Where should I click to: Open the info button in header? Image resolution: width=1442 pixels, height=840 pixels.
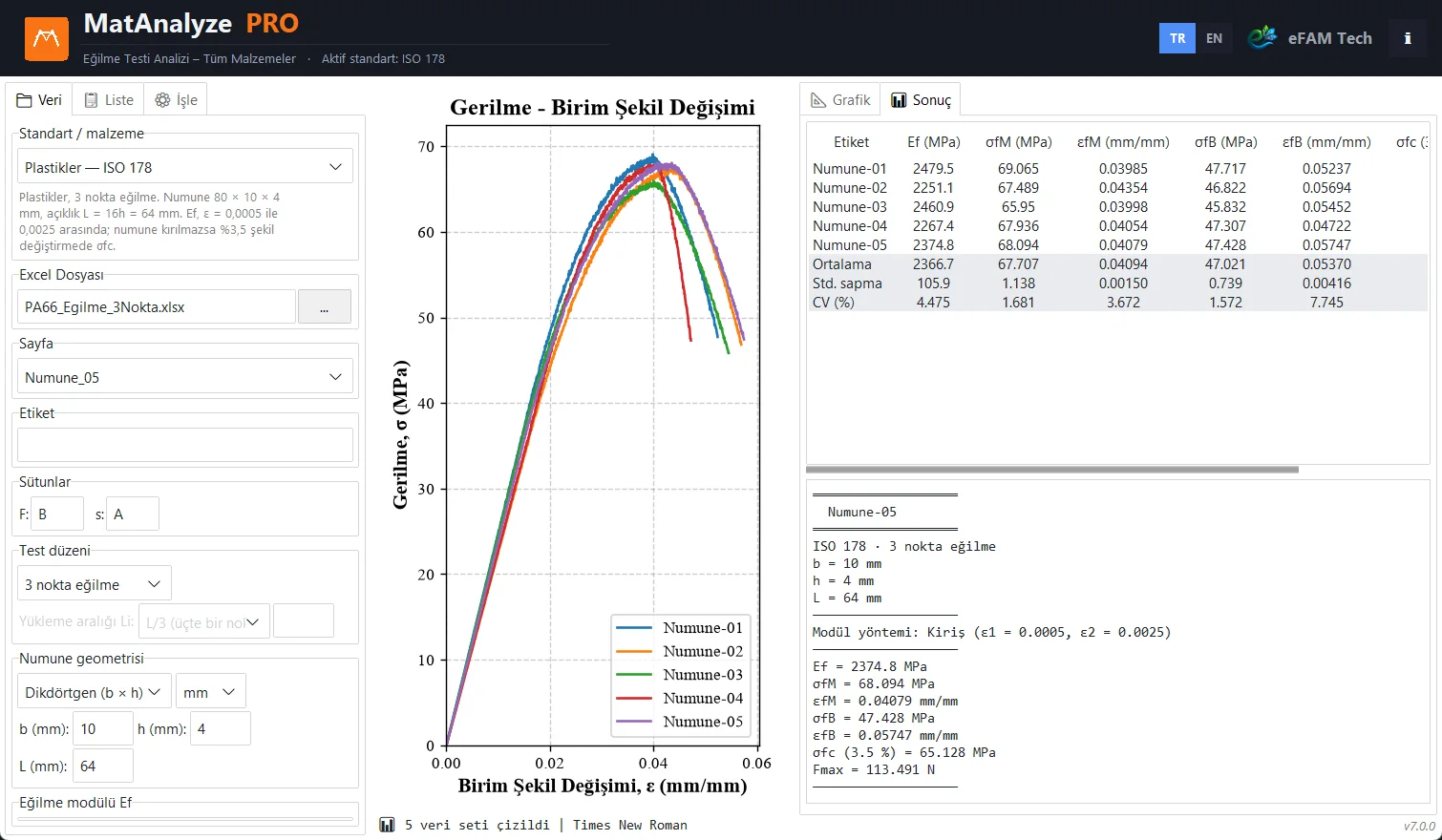point(1408,38)
